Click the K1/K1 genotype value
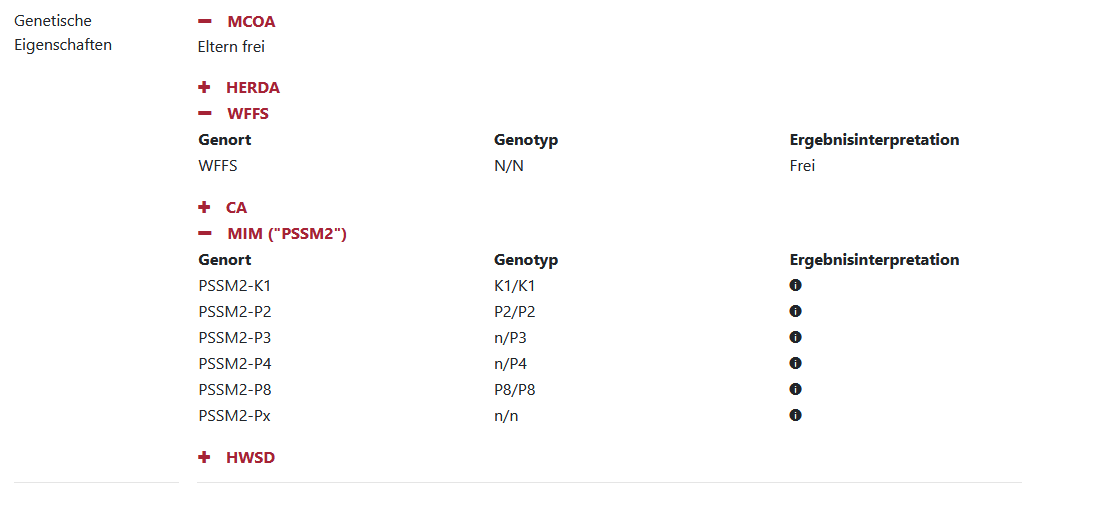The height and width of the screenshot is (511, 1100). coord(515,286)
